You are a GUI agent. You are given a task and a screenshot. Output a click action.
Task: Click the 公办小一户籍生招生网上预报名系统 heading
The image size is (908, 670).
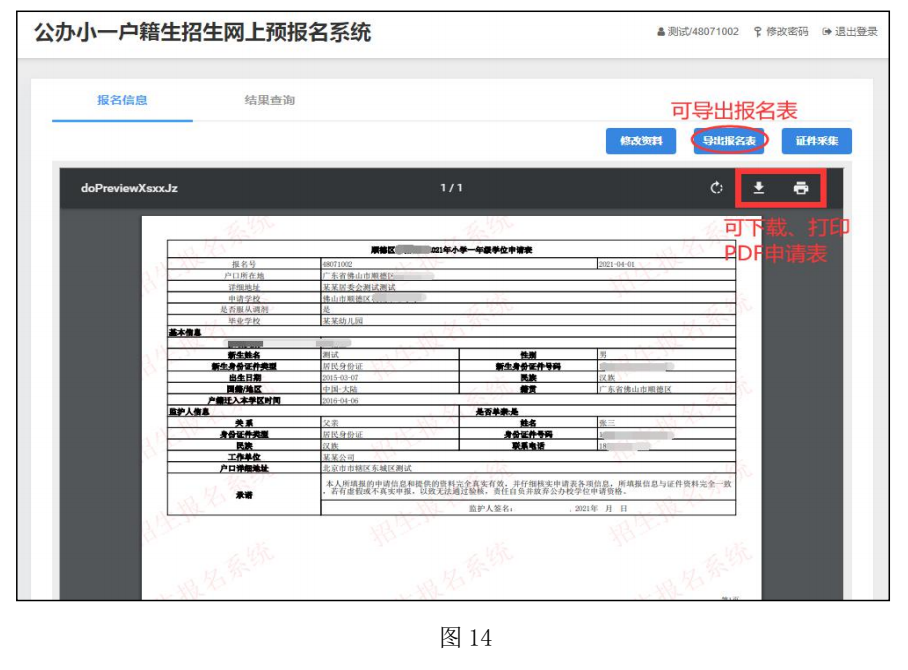tap(202, 33)
